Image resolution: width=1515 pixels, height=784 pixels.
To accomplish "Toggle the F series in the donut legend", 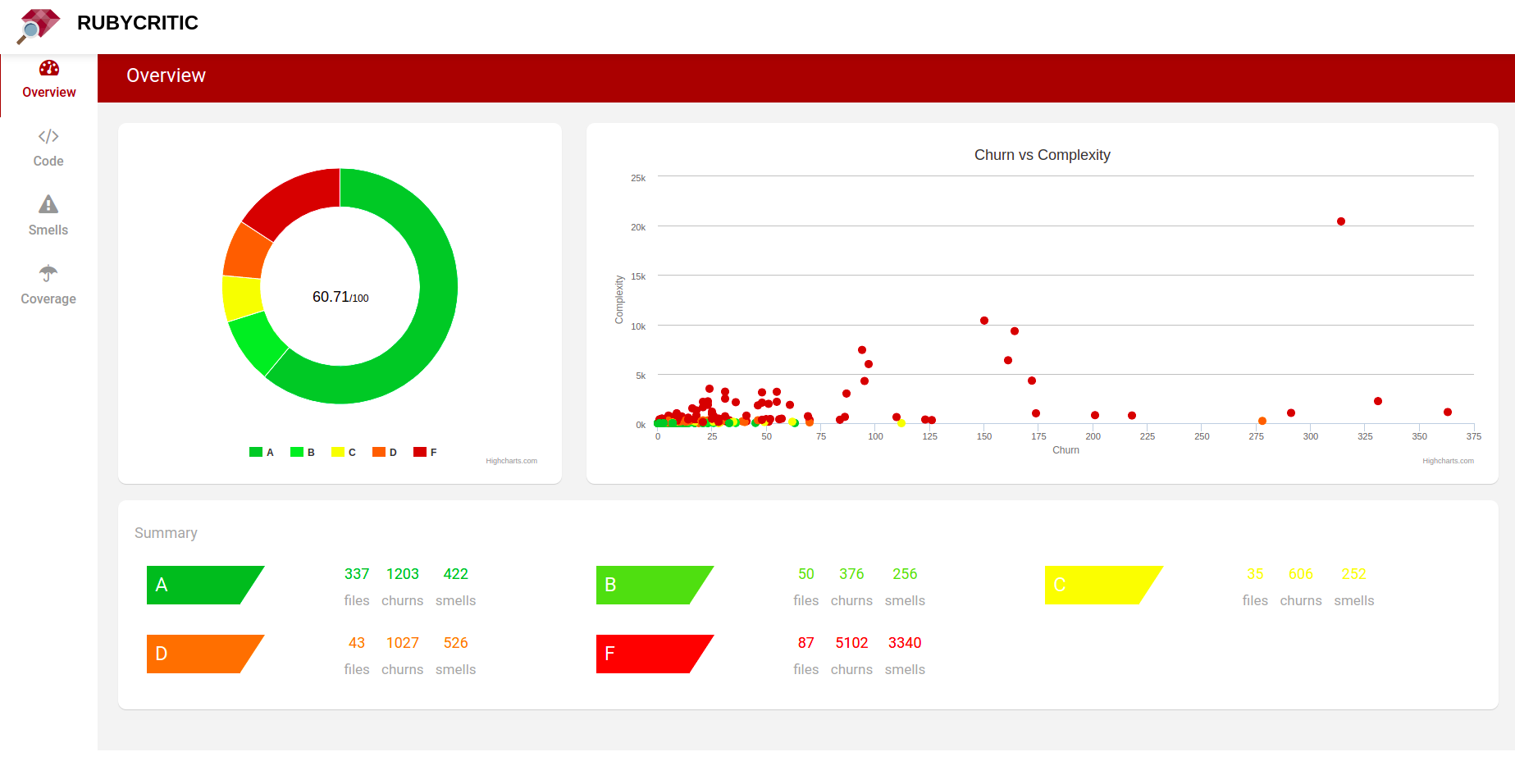I will point(425,453).
